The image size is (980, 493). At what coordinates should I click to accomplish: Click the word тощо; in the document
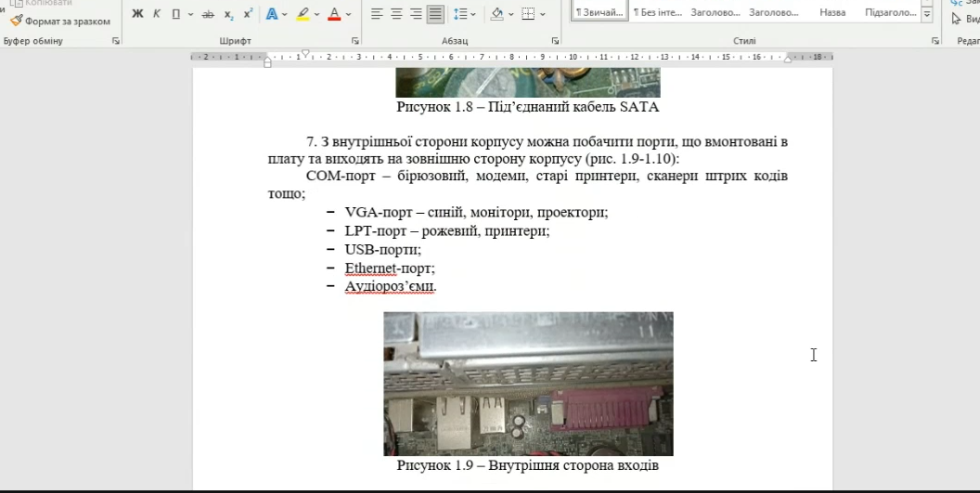pos(286,194)
